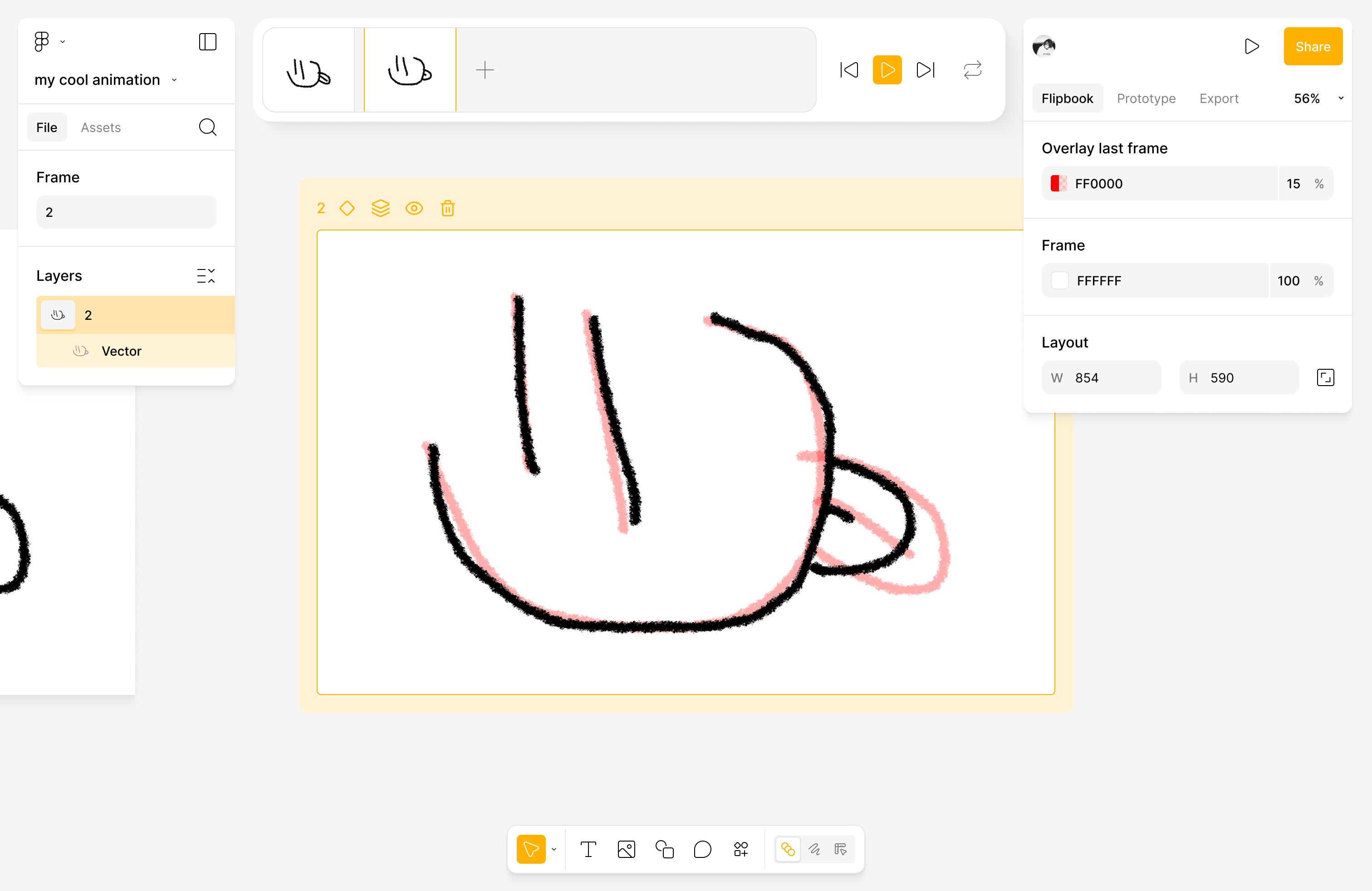The height and width of the screenshot is (891, 1372).
Task: Click the orange Share button
Action: pyautogui.click(x=1312, y=47)
